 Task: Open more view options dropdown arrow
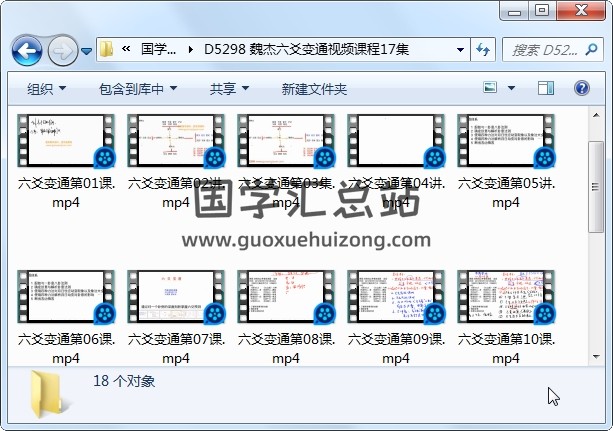tap(511, 88)
